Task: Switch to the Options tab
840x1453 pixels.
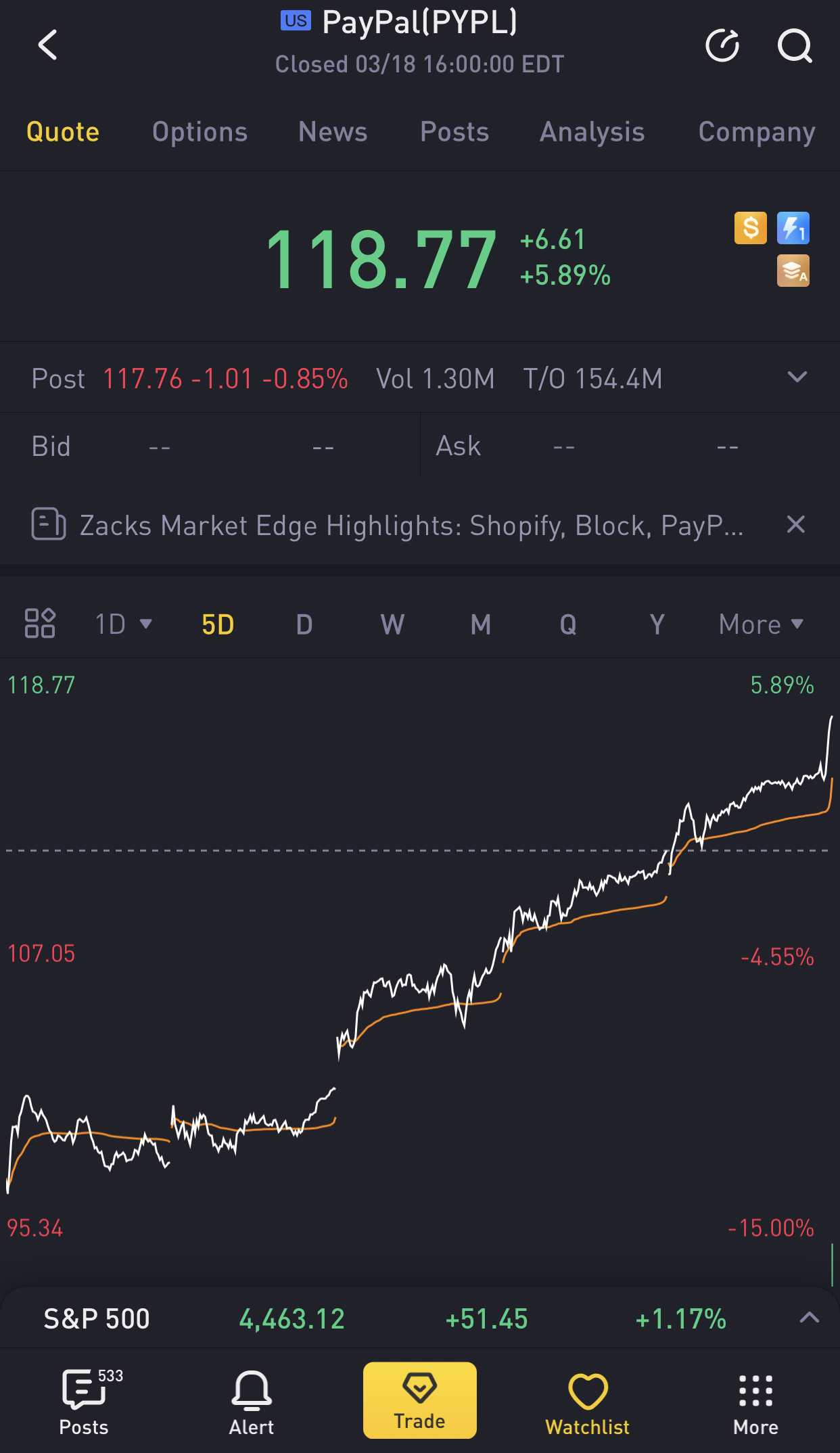Action: pos(200,132)
